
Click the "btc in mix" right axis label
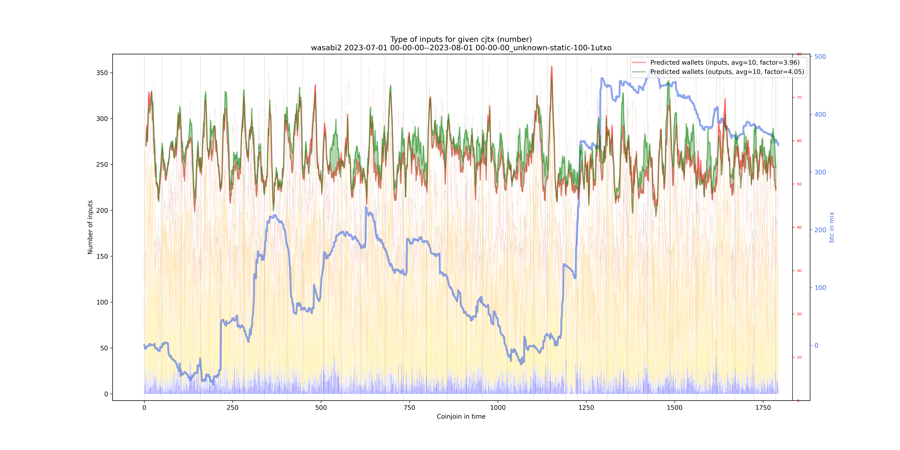(x=831, y=227)
